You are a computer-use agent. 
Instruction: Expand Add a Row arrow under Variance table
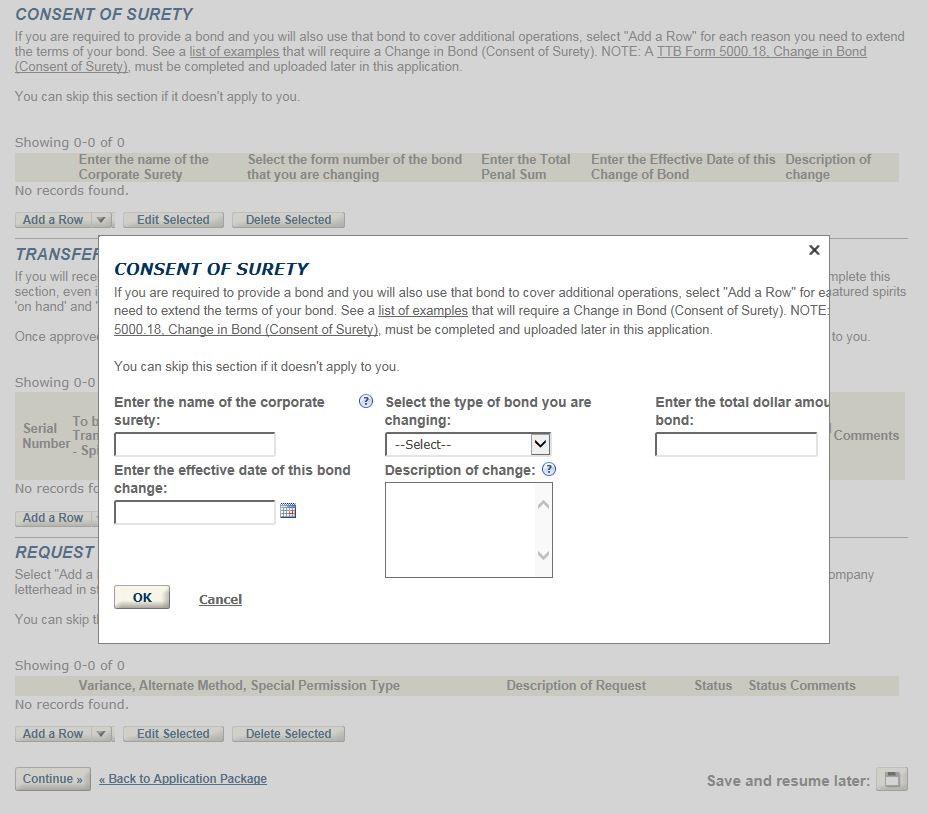(x=101, y=734)
